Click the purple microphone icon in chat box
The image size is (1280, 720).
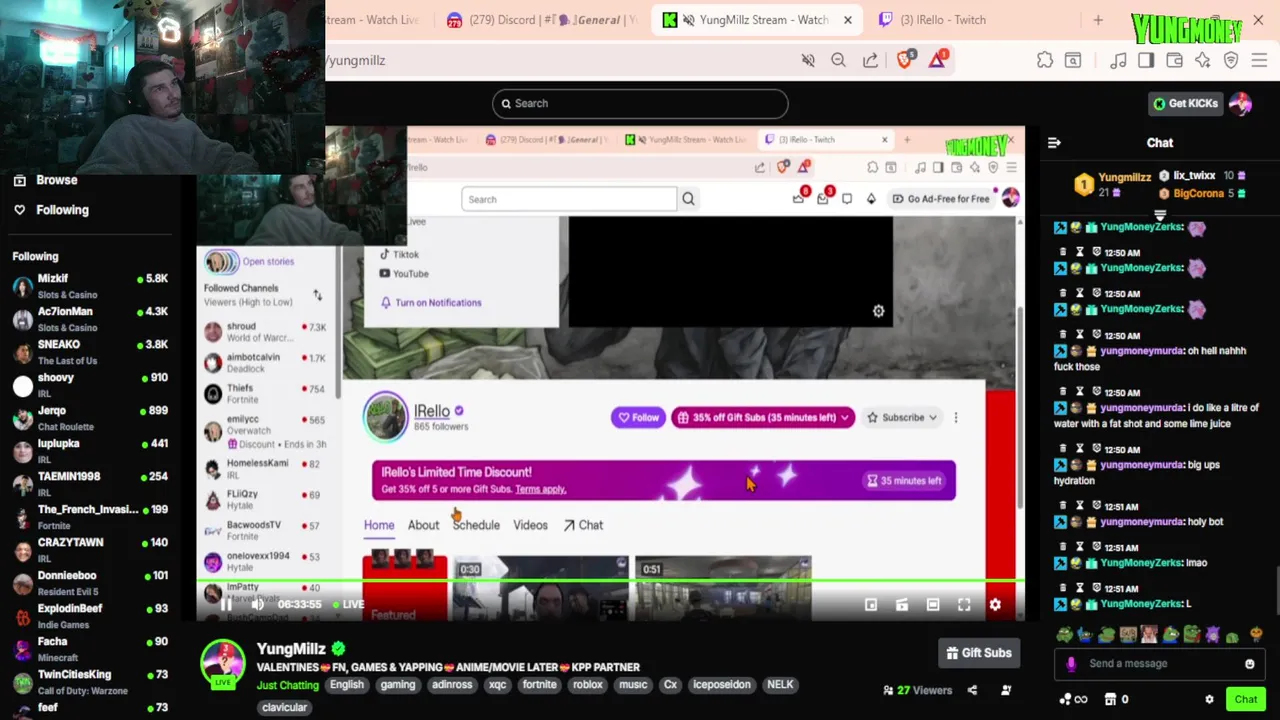pos(1071,663)
